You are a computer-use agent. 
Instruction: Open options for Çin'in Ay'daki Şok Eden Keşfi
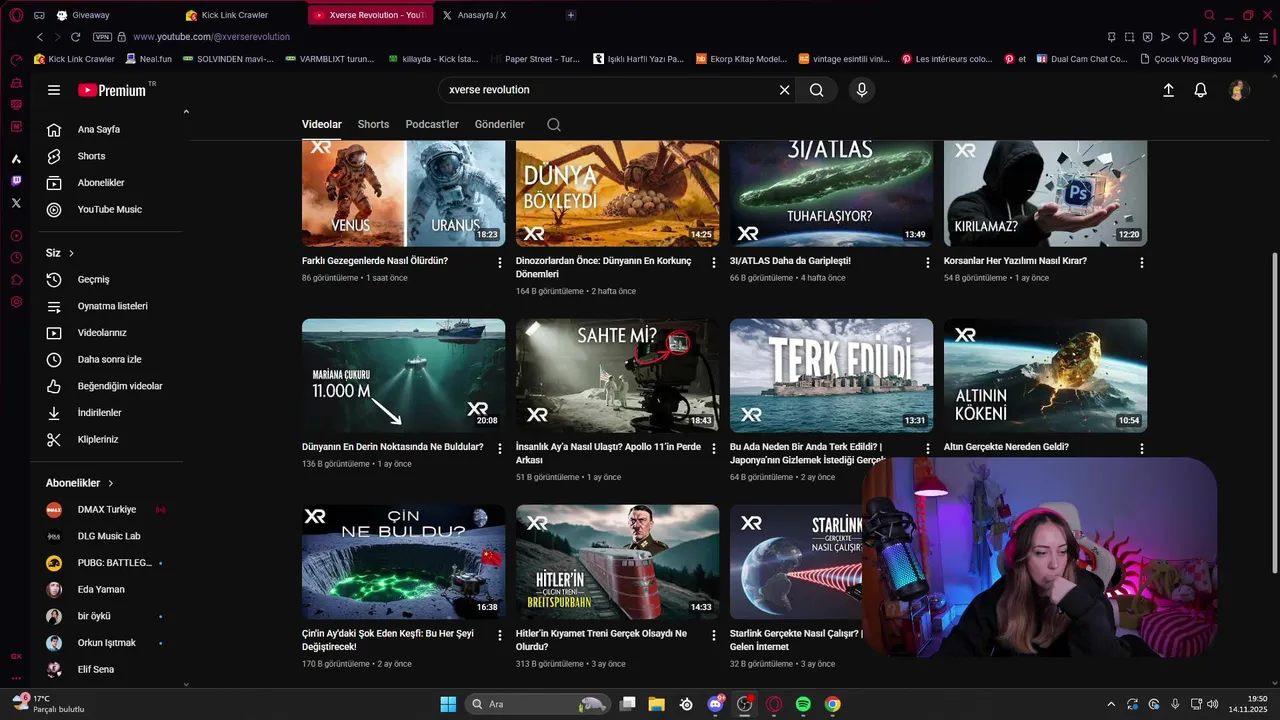pos(500,634)
